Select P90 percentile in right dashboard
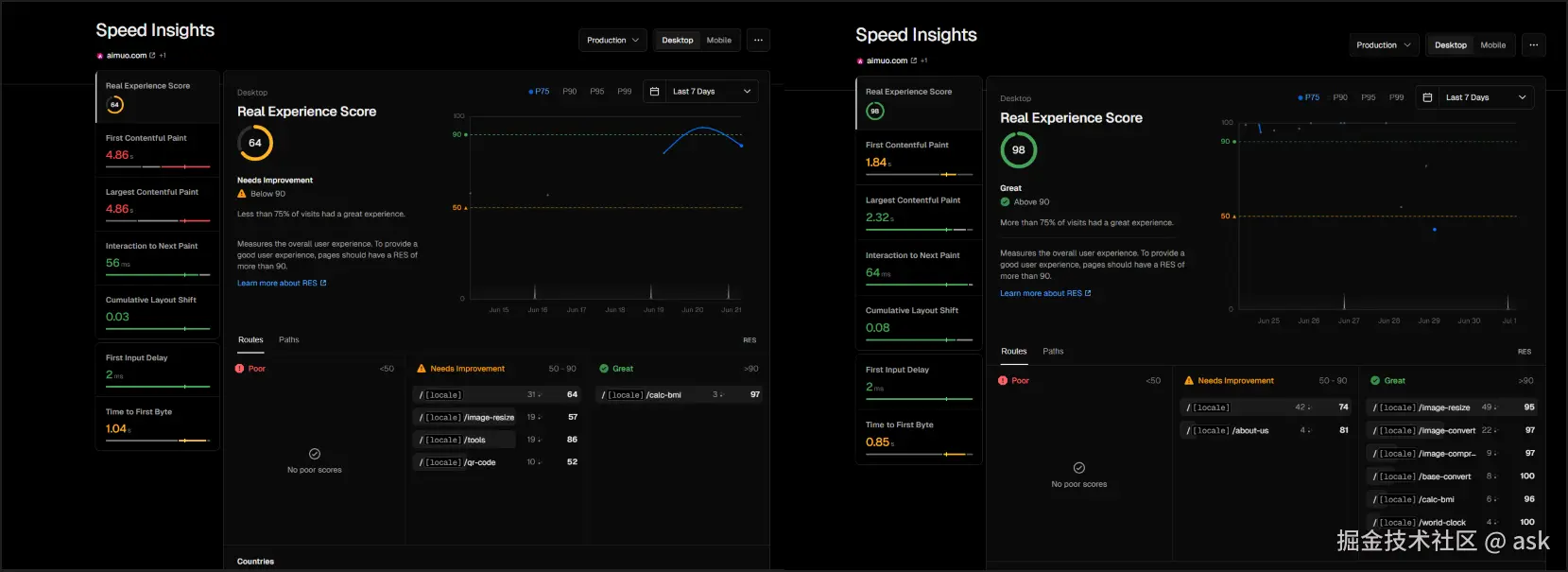Image resolution: width=1568 pixels, height=572 pixels. tap(1340, 97)
